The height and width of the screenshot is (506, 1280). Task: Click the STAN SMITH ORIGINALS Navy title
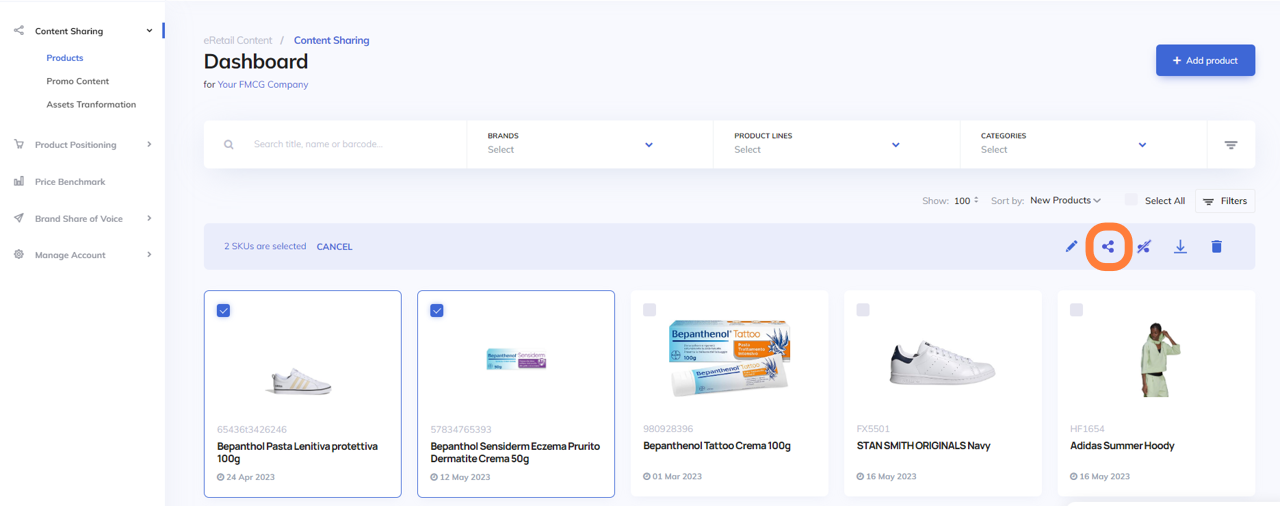[x=923, y=446]
